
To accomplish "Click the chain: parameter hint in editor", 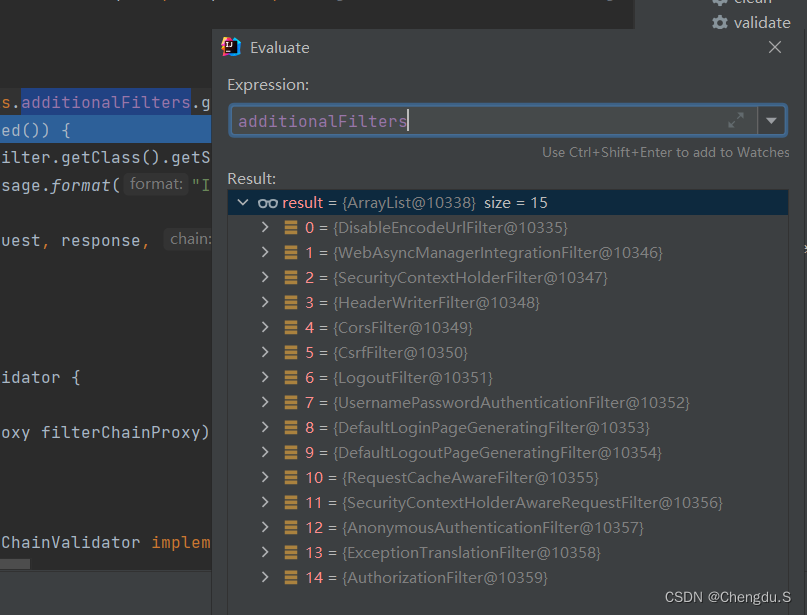I will (189, 239).
